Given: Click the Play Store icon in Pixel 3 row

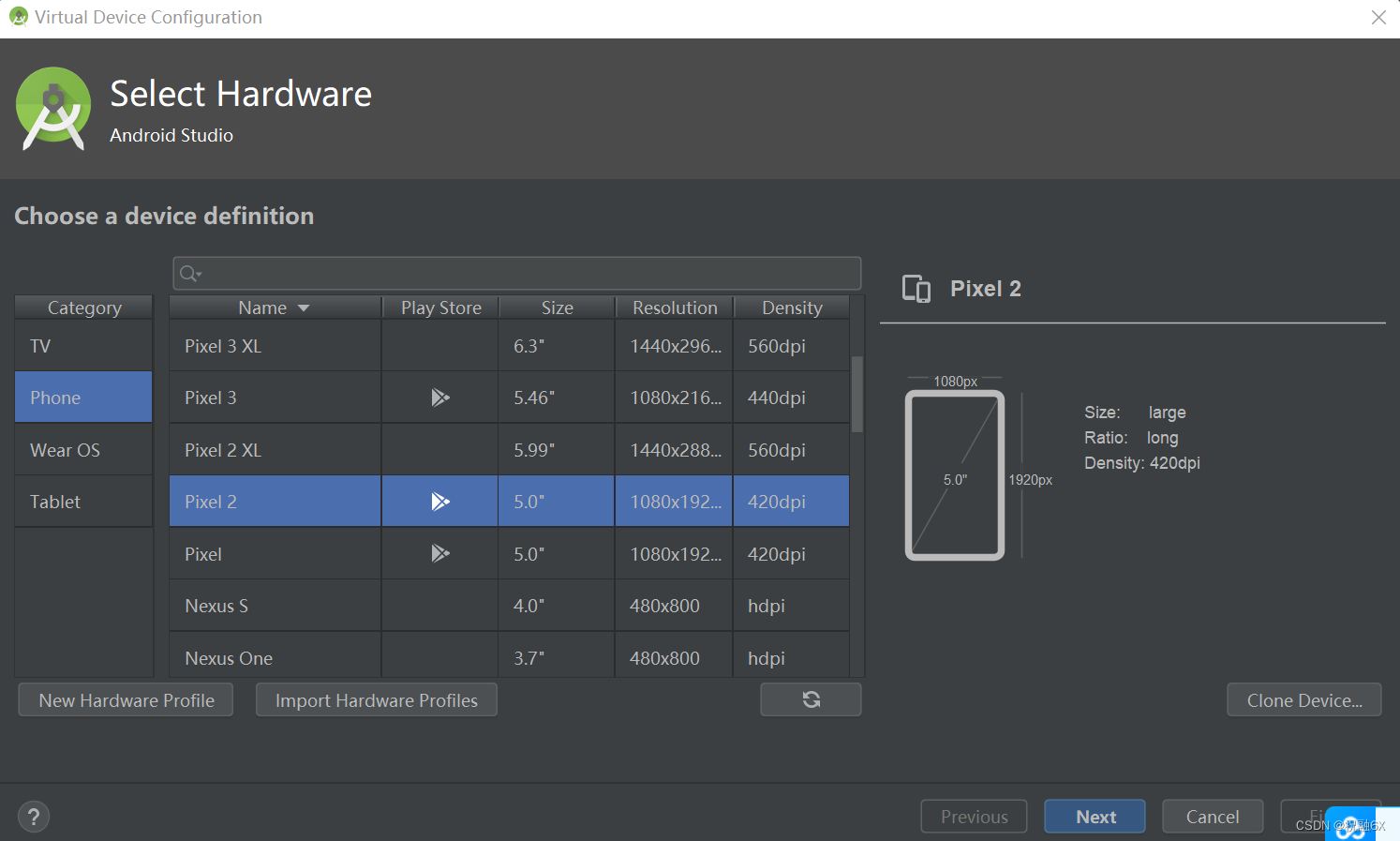Looking at the screenshot, I should [x=440, y=398].
